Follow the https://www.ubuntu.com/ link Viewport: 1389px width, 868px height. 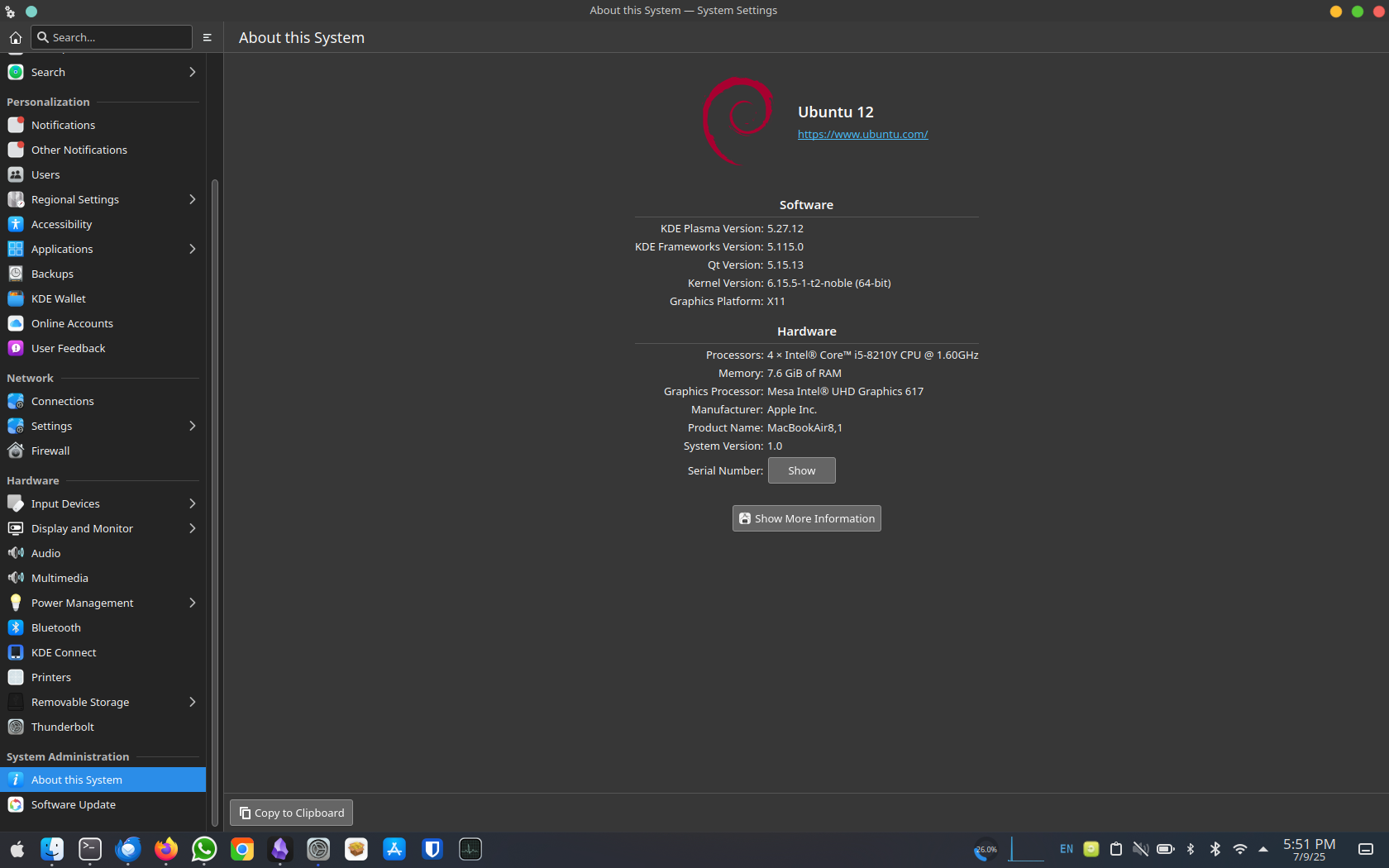click(x=862, y=134)
